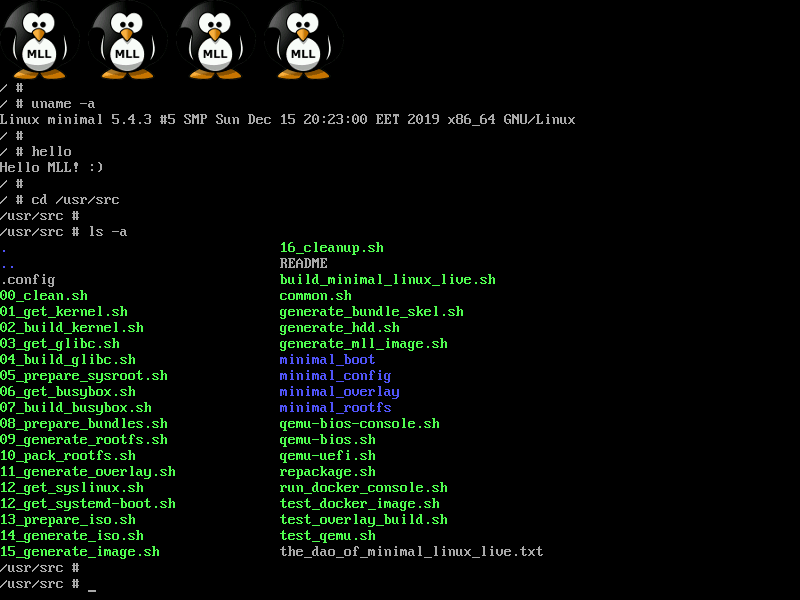The width and height of the screenshot is (800, 600).
Task: Click the second MLL penguin from left
Action: pyautogui.click(x=127, y=40)
